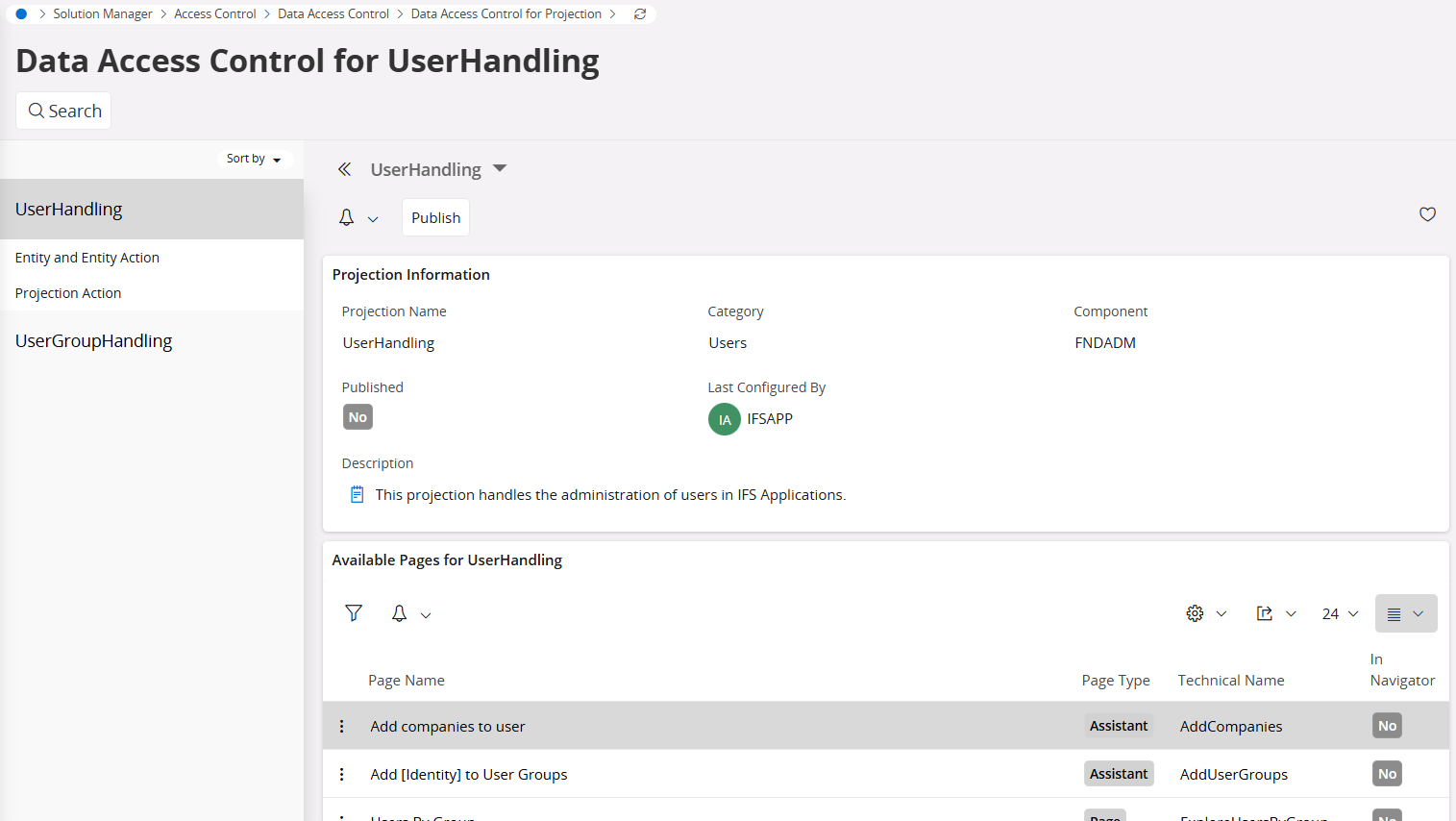Screen dimensions: 1456x821
Task: Click the refresh icon in breadcrumb bar
Action: pyautogui.click(x=640, y=14)
